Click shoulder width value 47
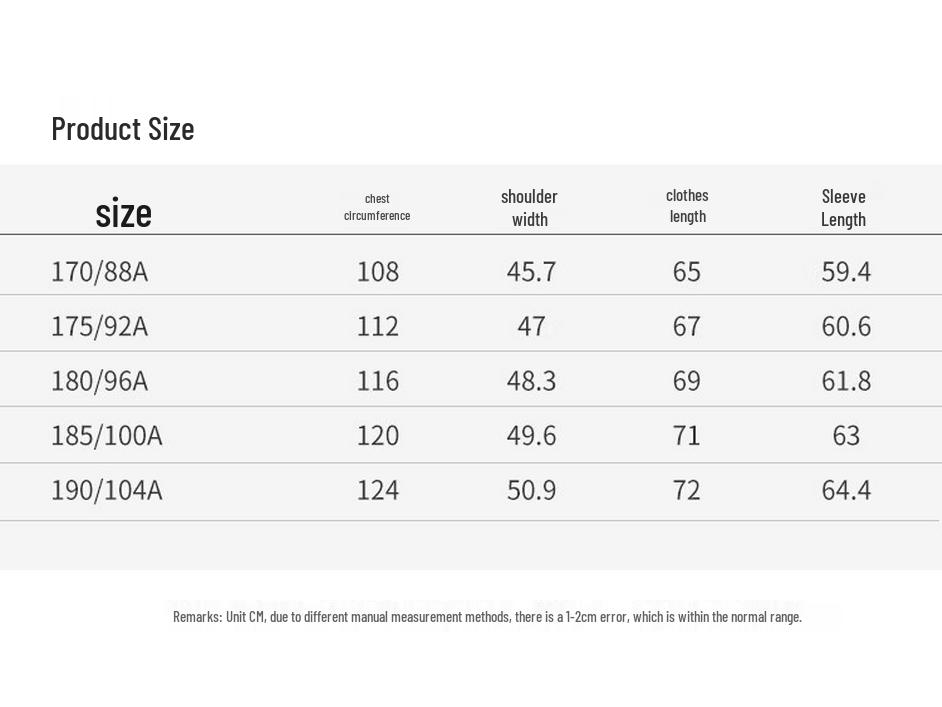This screenshot has width=942, height=707. (531, 326)
